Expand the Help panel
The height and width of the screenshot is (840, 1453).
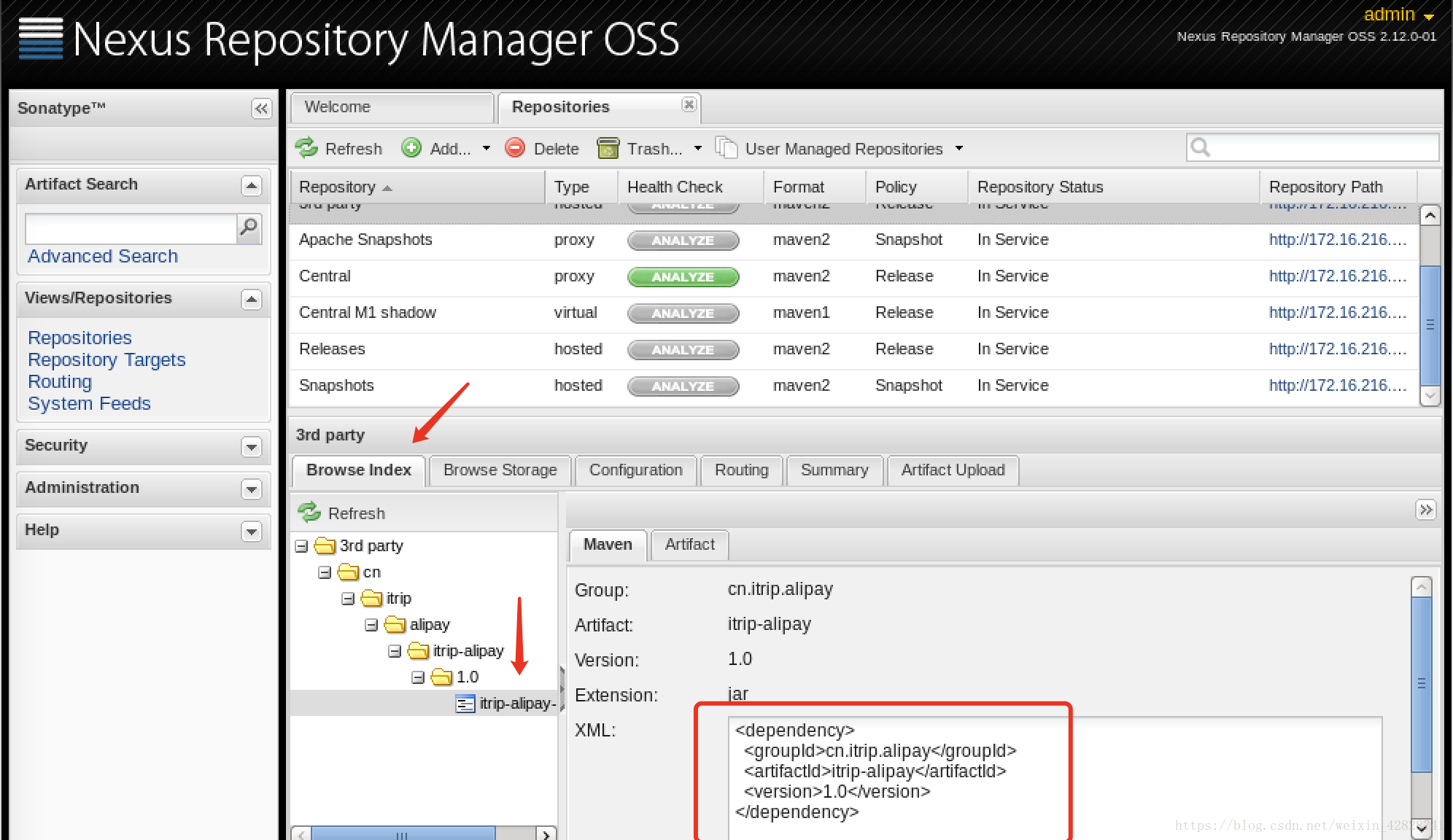251,532
